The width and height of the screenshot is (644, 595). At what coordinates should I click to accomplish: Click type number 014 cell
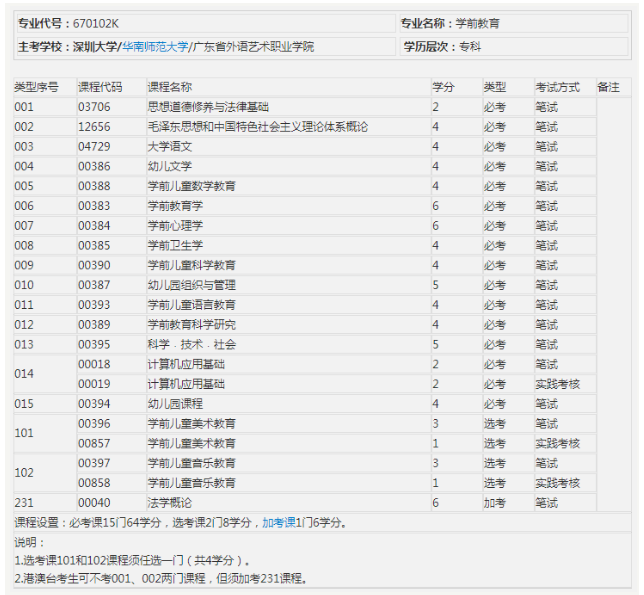tap(24, 374)
